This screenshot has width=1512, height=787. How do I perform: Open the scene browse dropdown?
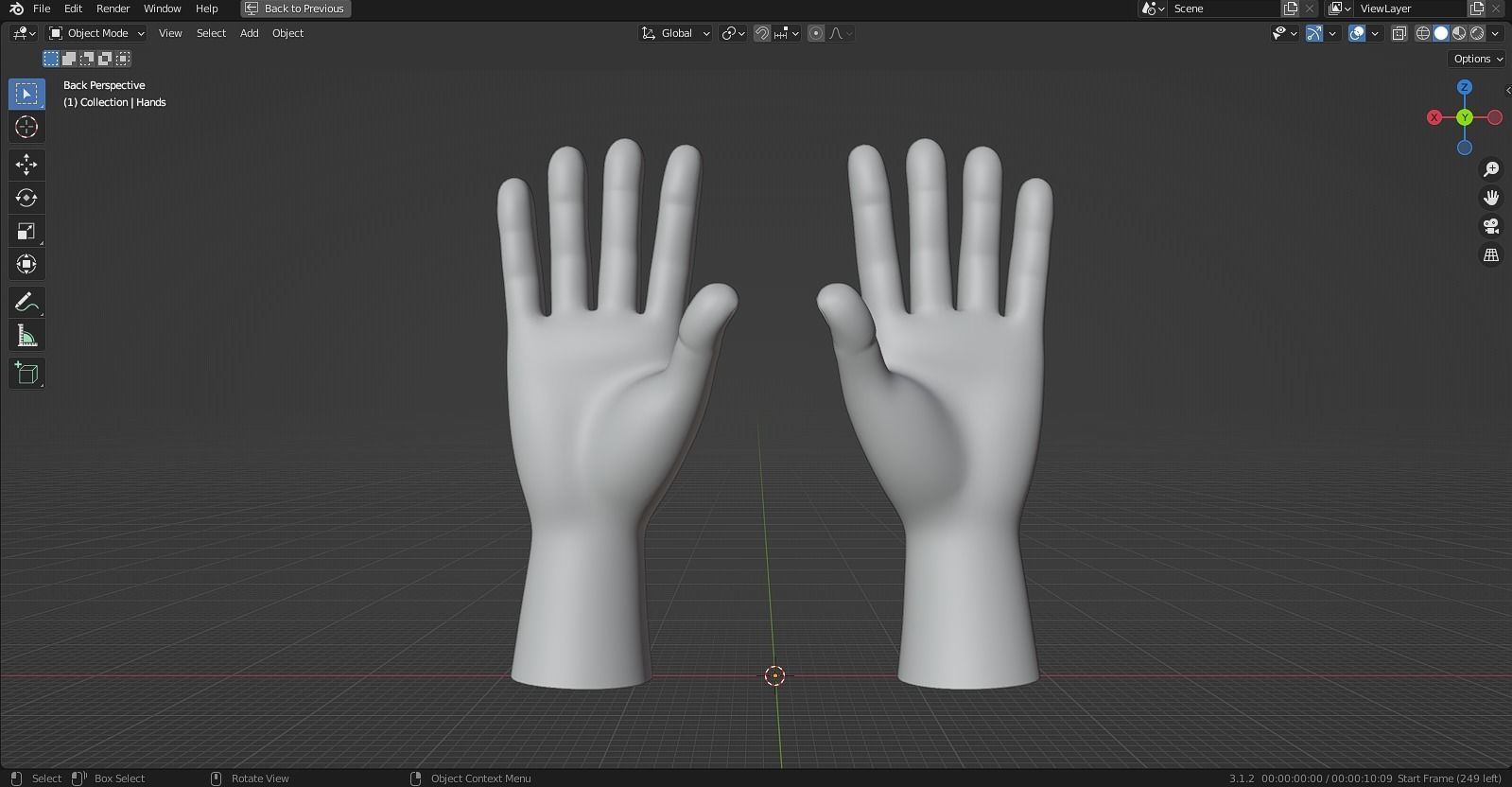1153,9
